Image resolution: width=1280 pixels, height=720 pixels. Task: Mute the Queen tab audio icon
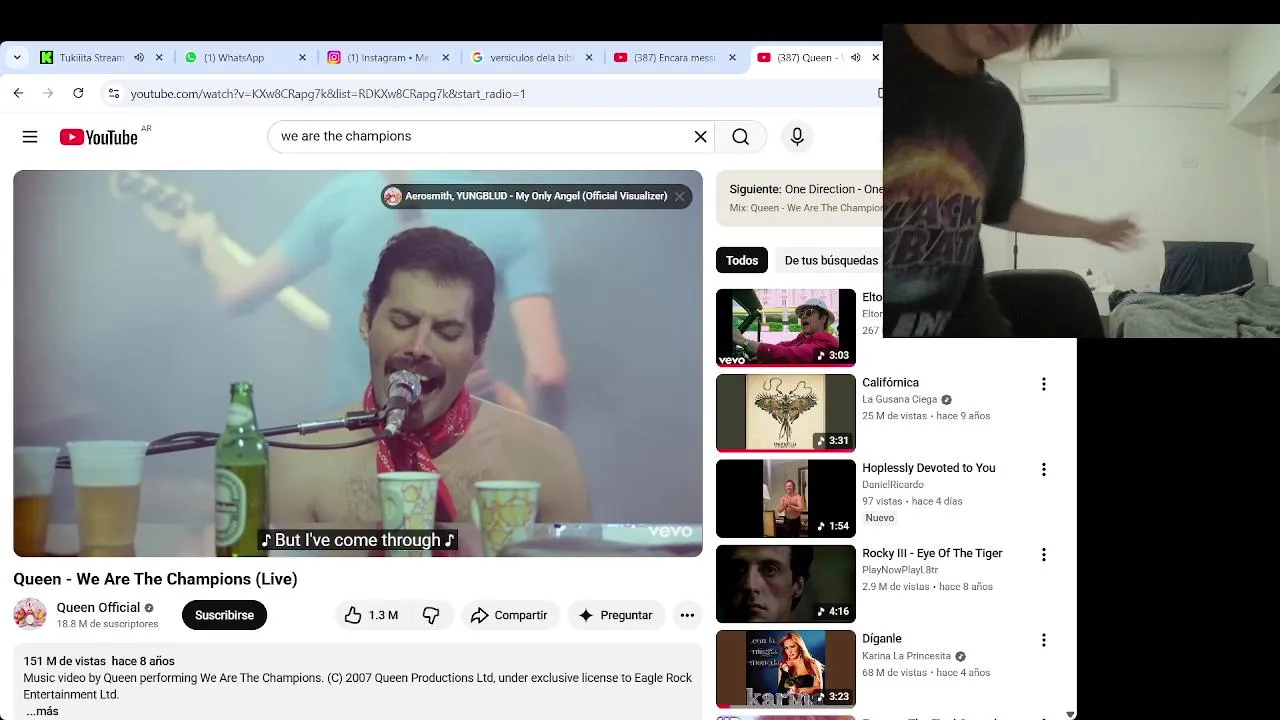[x=855, y=58]
